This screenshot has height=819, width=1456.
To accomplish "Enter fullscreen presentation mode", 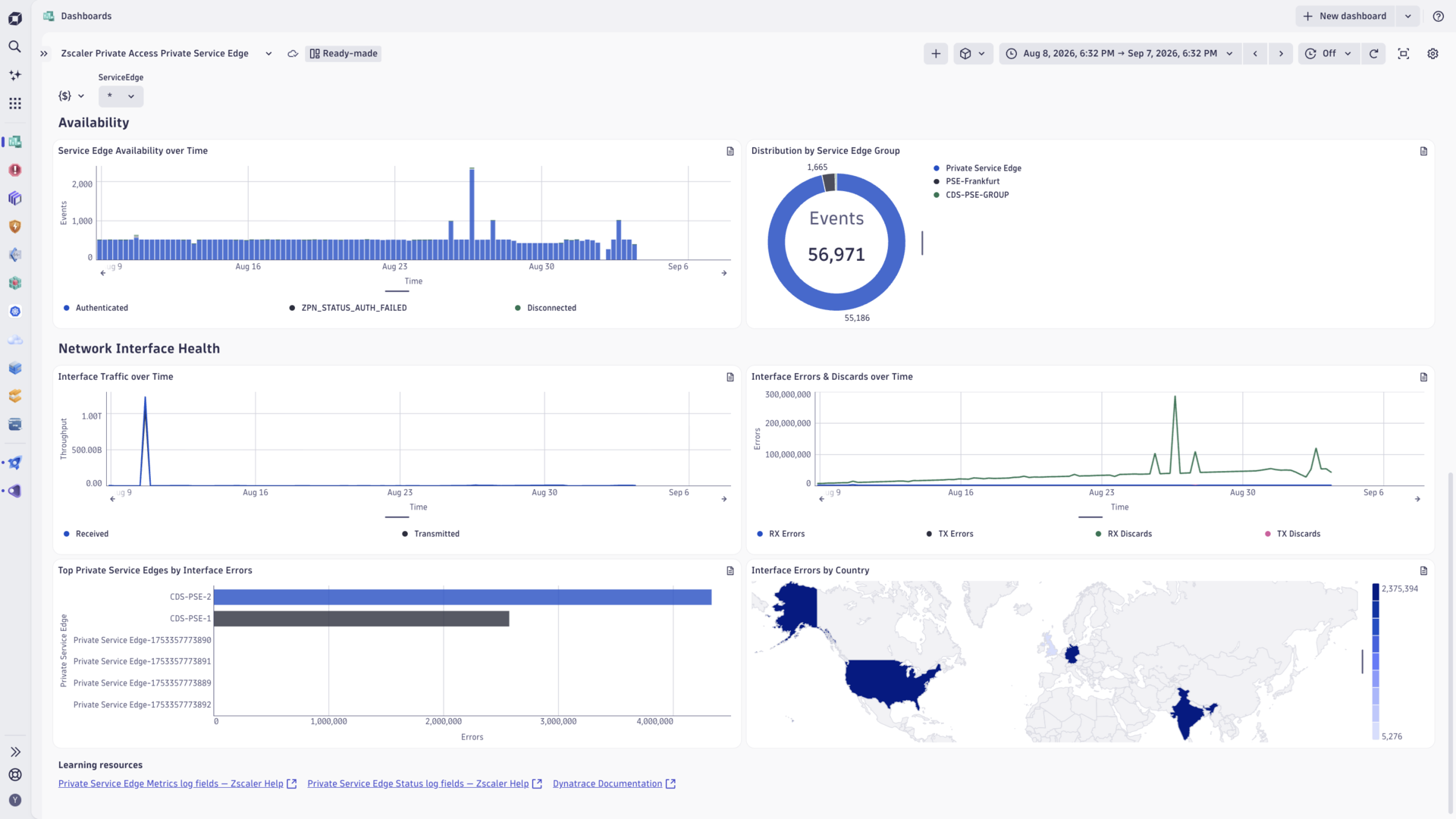I will tap(1403, 54).
